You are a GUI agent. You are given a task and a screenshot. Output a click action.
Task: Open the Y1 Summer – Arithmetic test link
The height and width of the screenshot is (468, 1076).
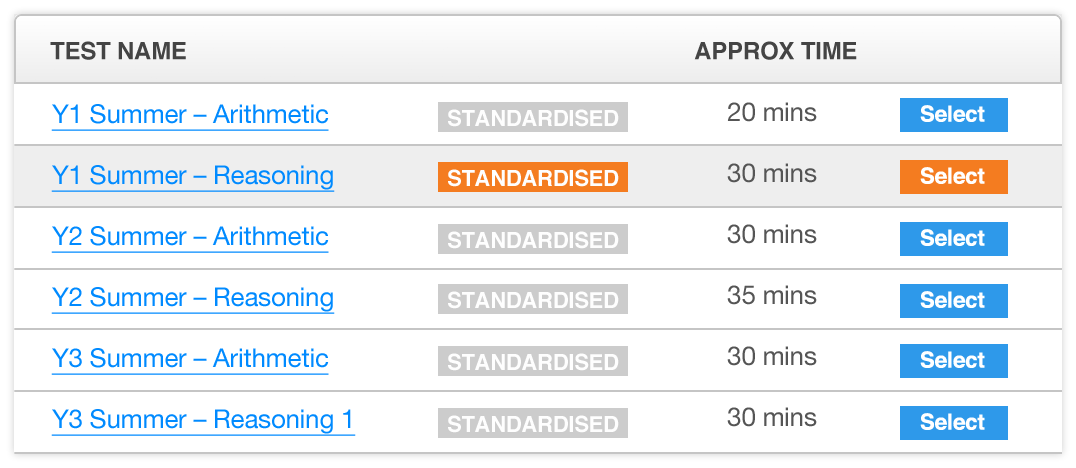[x=190, y=115]
